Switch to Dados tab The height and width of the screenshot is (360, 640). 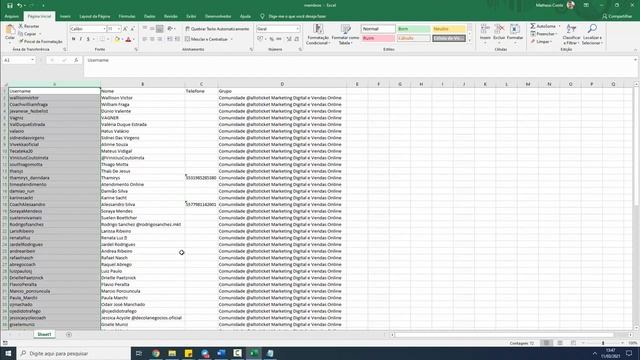coord(149,16)
